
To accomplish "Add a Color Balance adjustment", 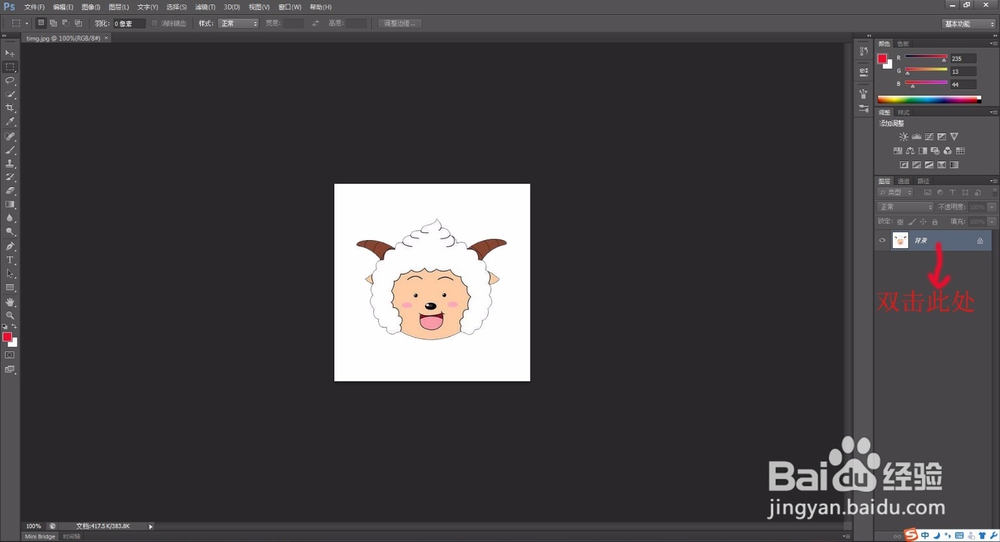I will tap(910, 150).
